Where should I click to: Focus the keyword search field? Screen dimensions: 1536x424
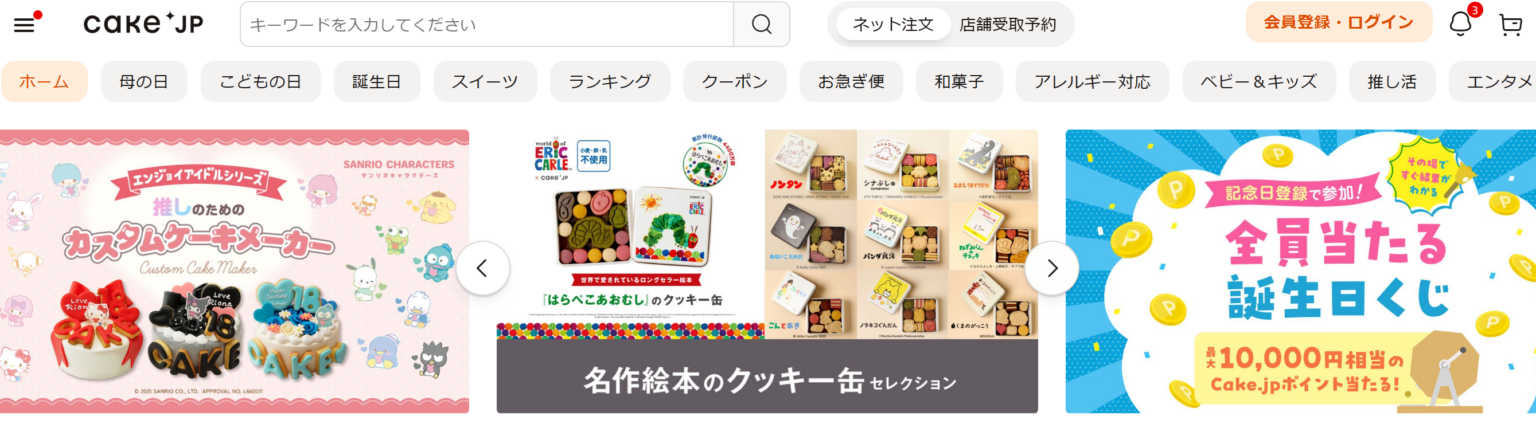pyautogui.click(x=487, y=24)
